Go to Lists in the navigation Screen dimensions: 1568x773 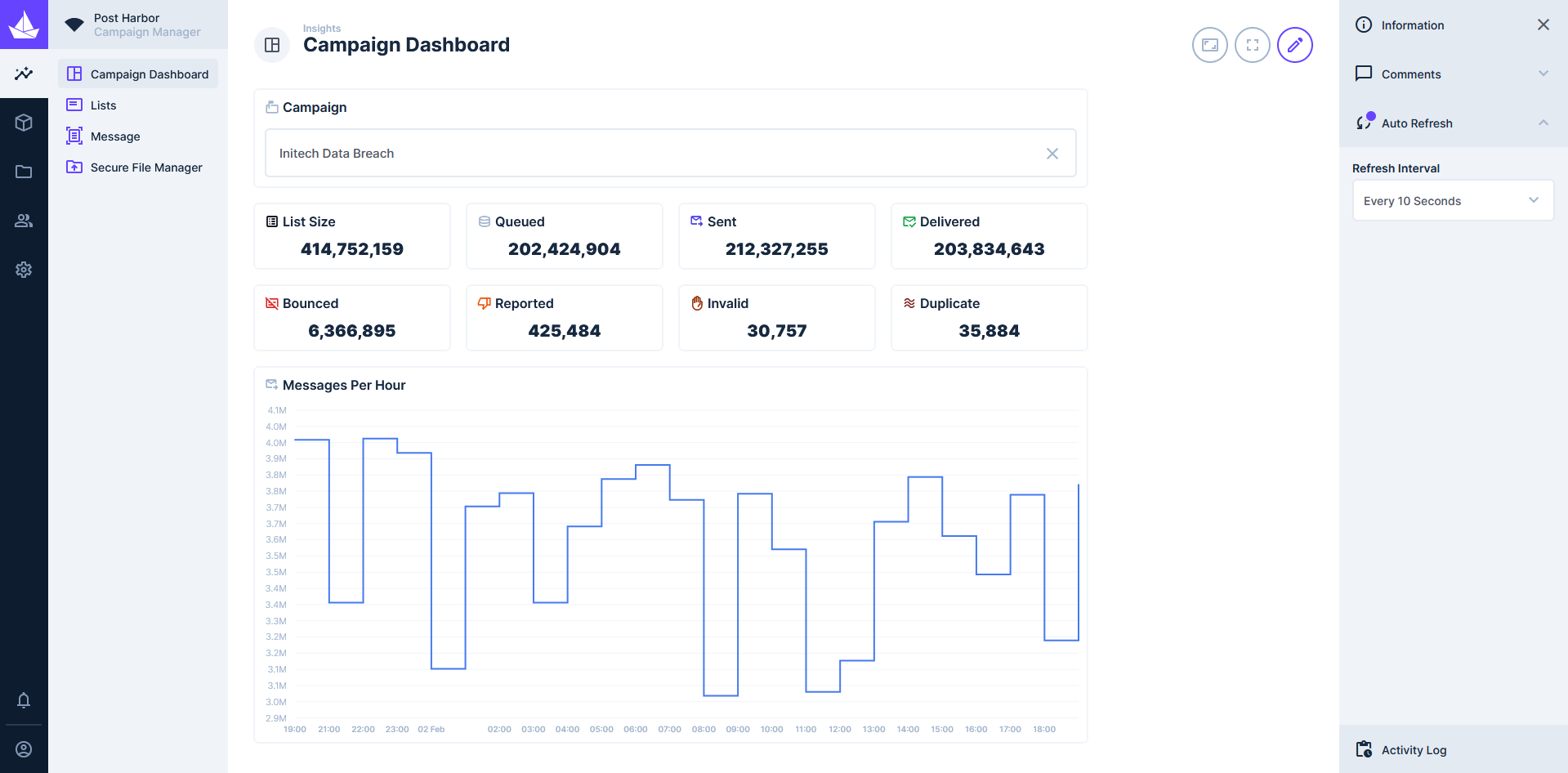click(104, 105)
